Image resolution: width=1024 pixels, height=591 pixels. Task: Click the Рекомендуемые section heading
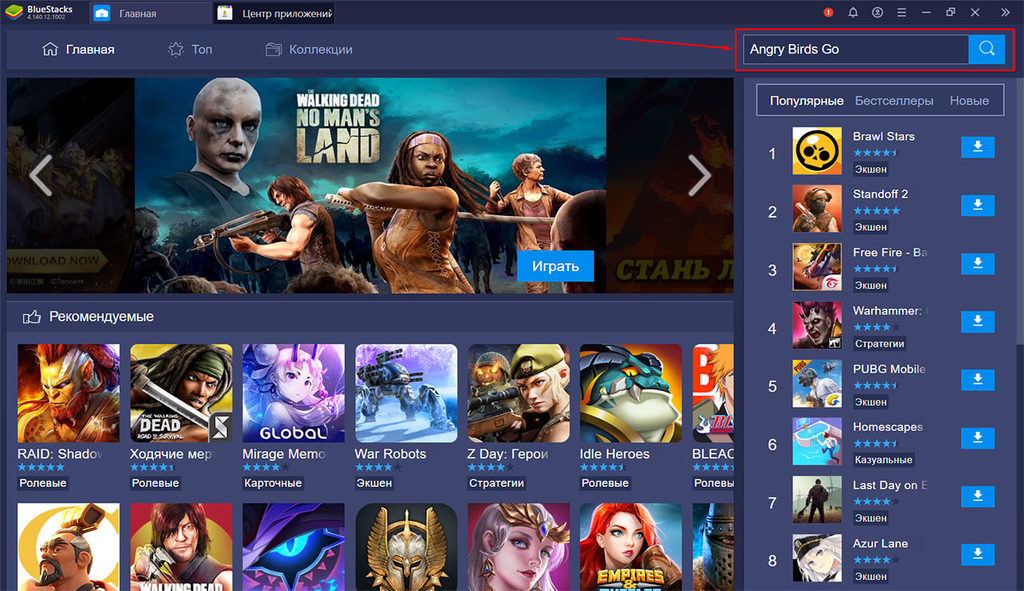point(101,317)
